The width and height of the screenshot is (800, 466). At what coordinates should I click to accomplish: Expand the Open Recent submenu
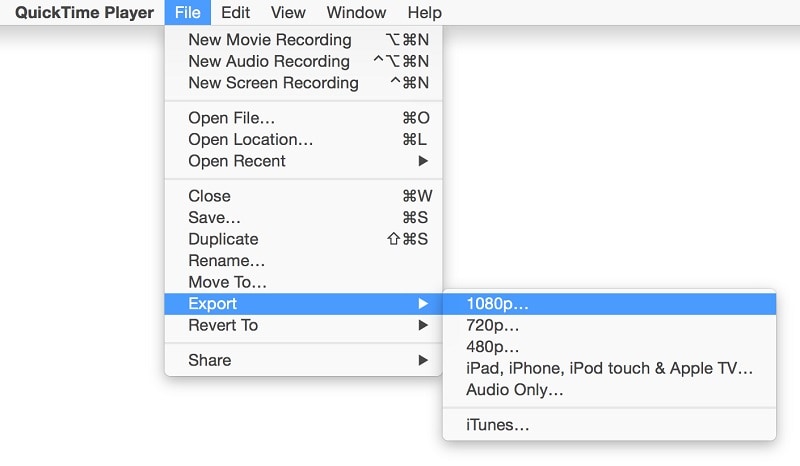(x=237, y=161)
